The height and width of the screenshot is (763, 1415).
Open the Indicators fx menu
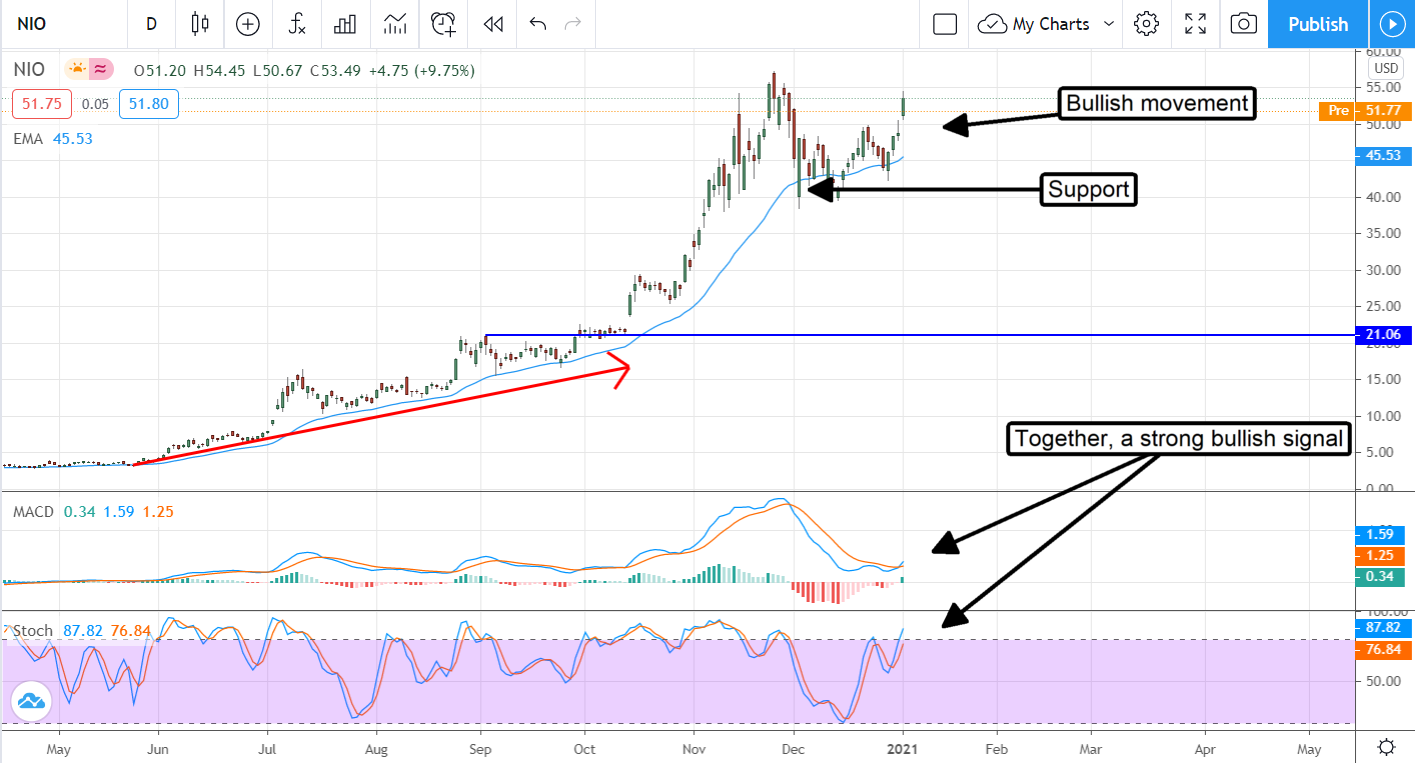tap(297, 24)
